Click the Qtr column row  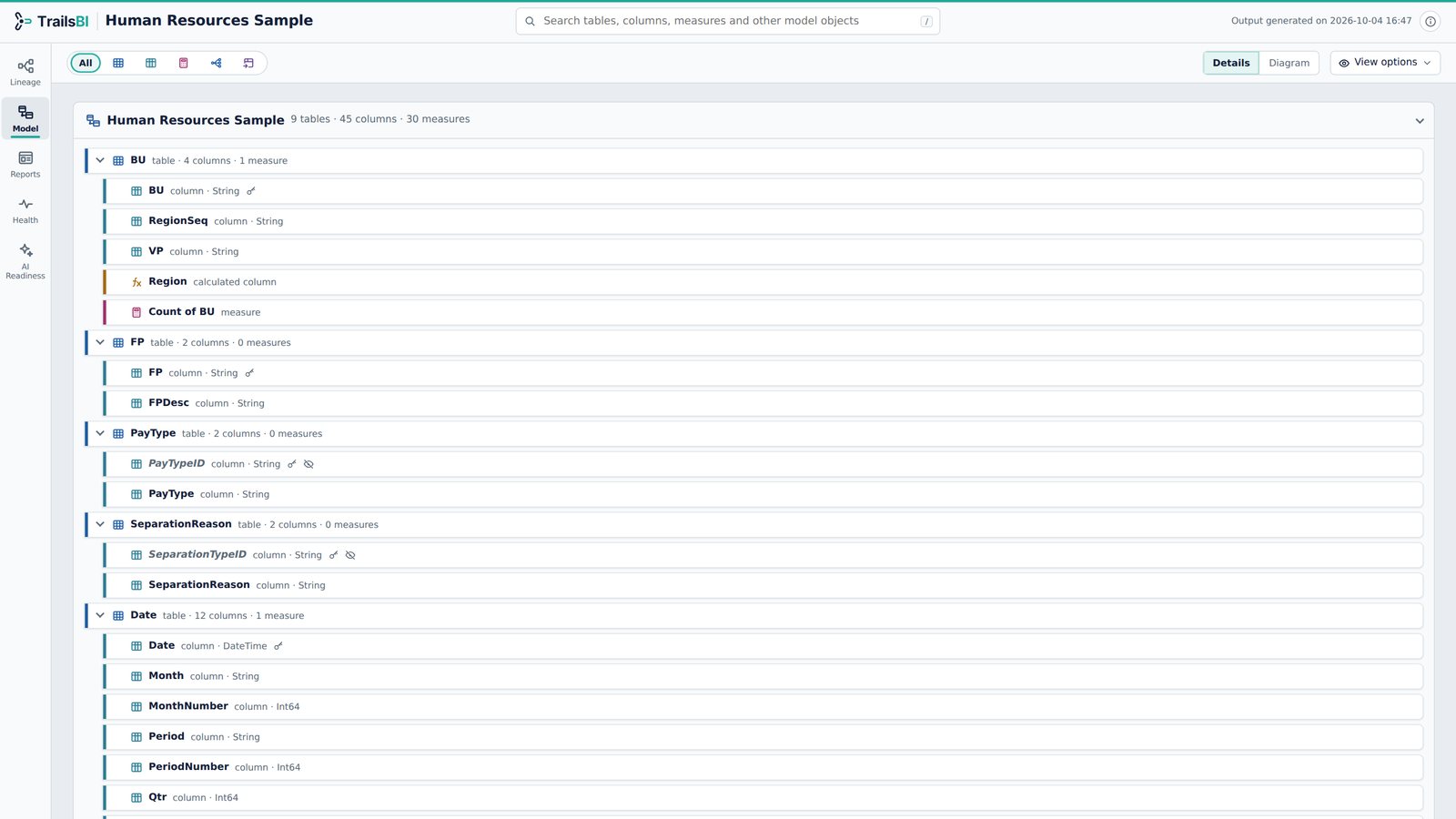click(763, 797)
